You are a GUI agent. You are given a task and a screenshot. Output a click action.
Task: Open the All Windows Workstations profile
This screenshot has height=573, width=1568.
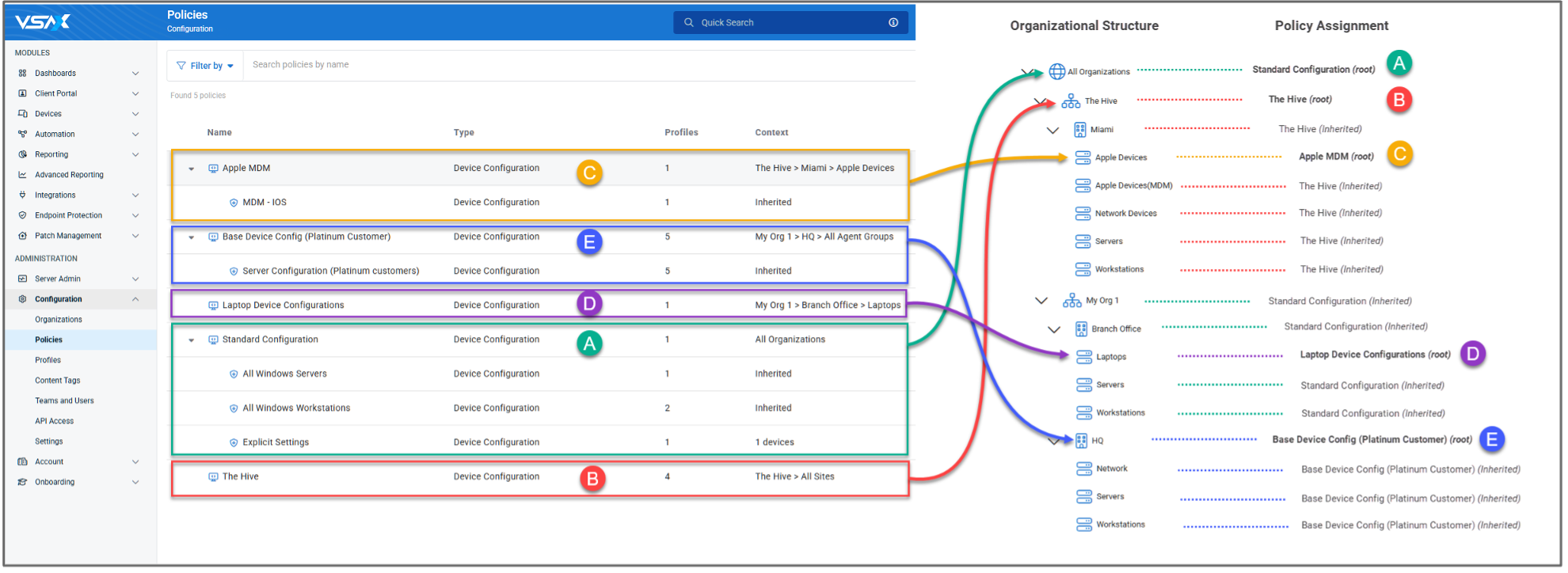[x=296, y=408]
